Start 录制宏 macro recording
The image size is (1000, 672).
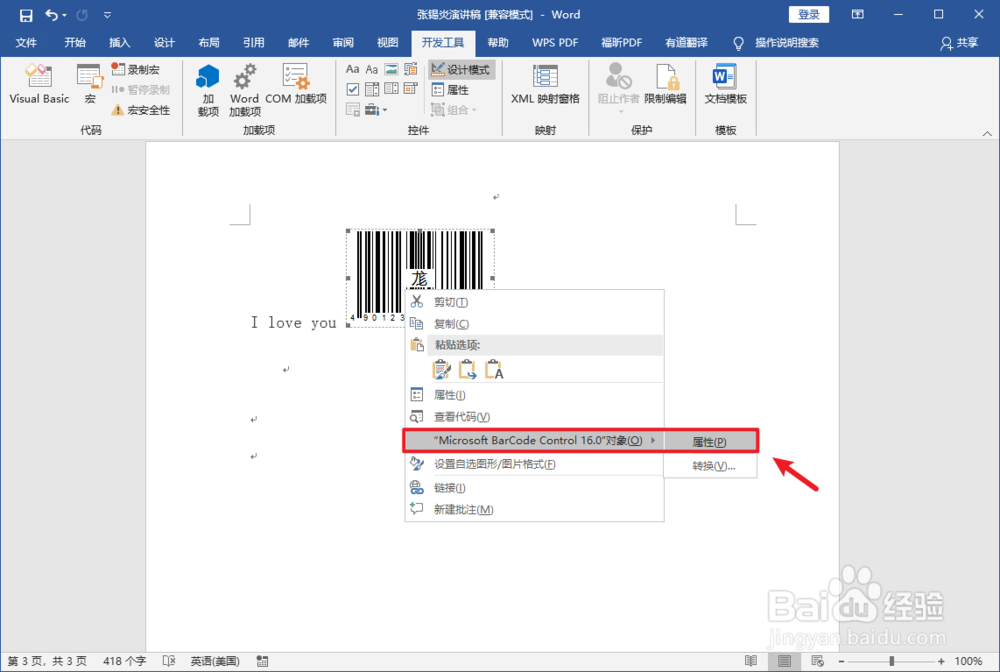135,69
